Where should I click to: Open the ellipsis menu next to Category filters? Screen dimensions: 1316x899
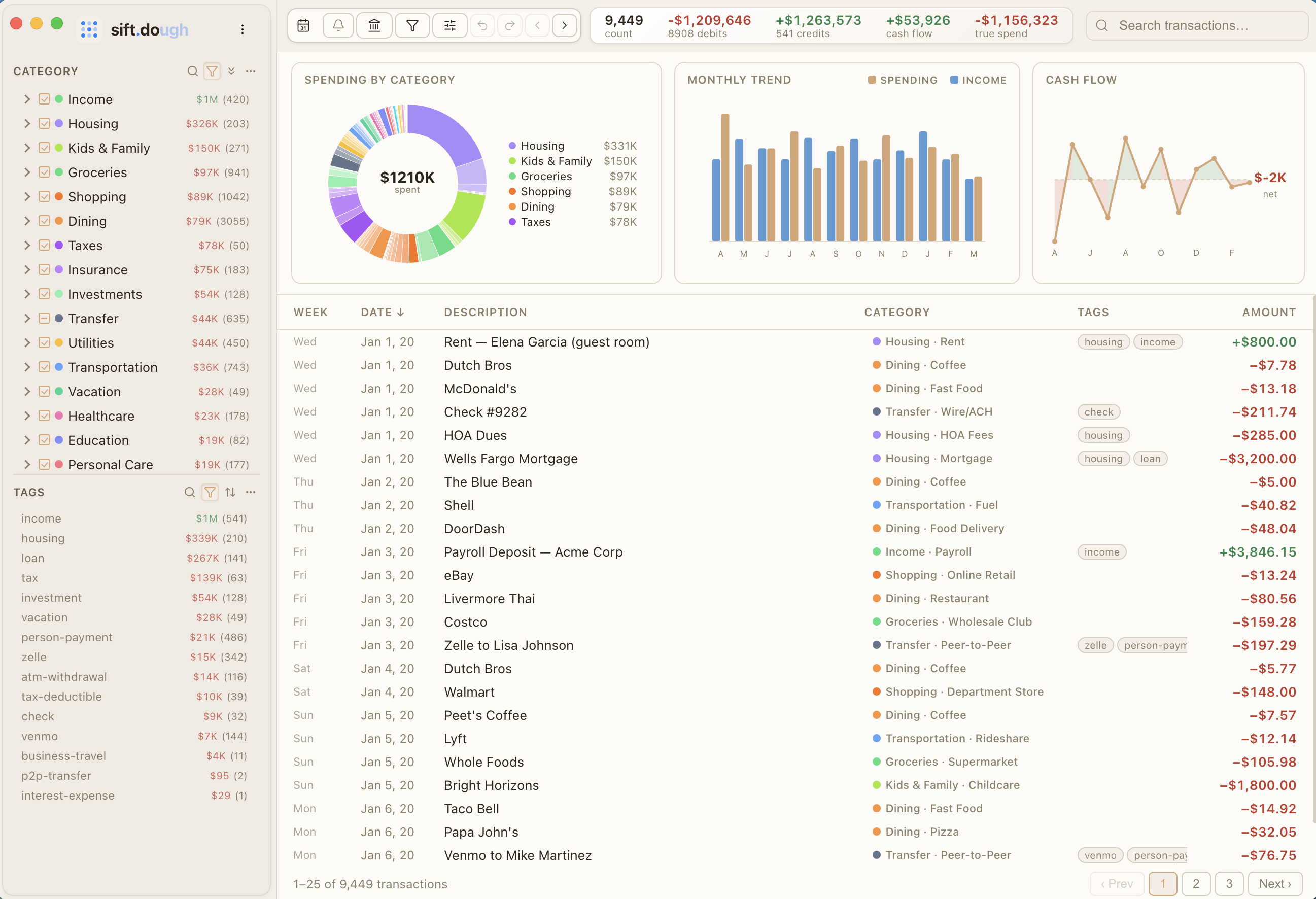click(x=251, y=71)
